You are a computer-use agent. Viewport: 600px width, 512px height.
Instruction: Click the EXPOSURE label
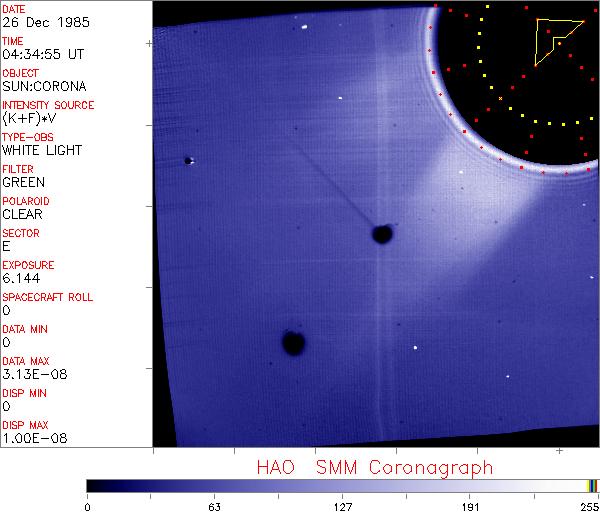coord(28,265)
